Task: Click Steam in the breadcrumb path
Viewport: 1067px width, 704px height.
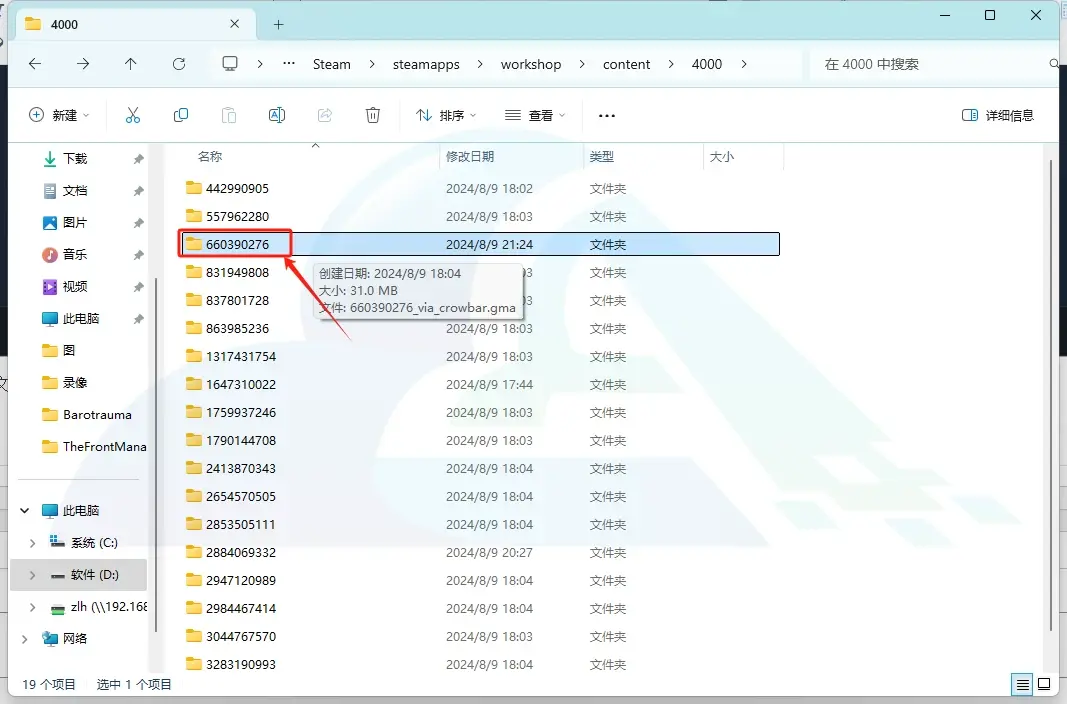Action: 332,64
